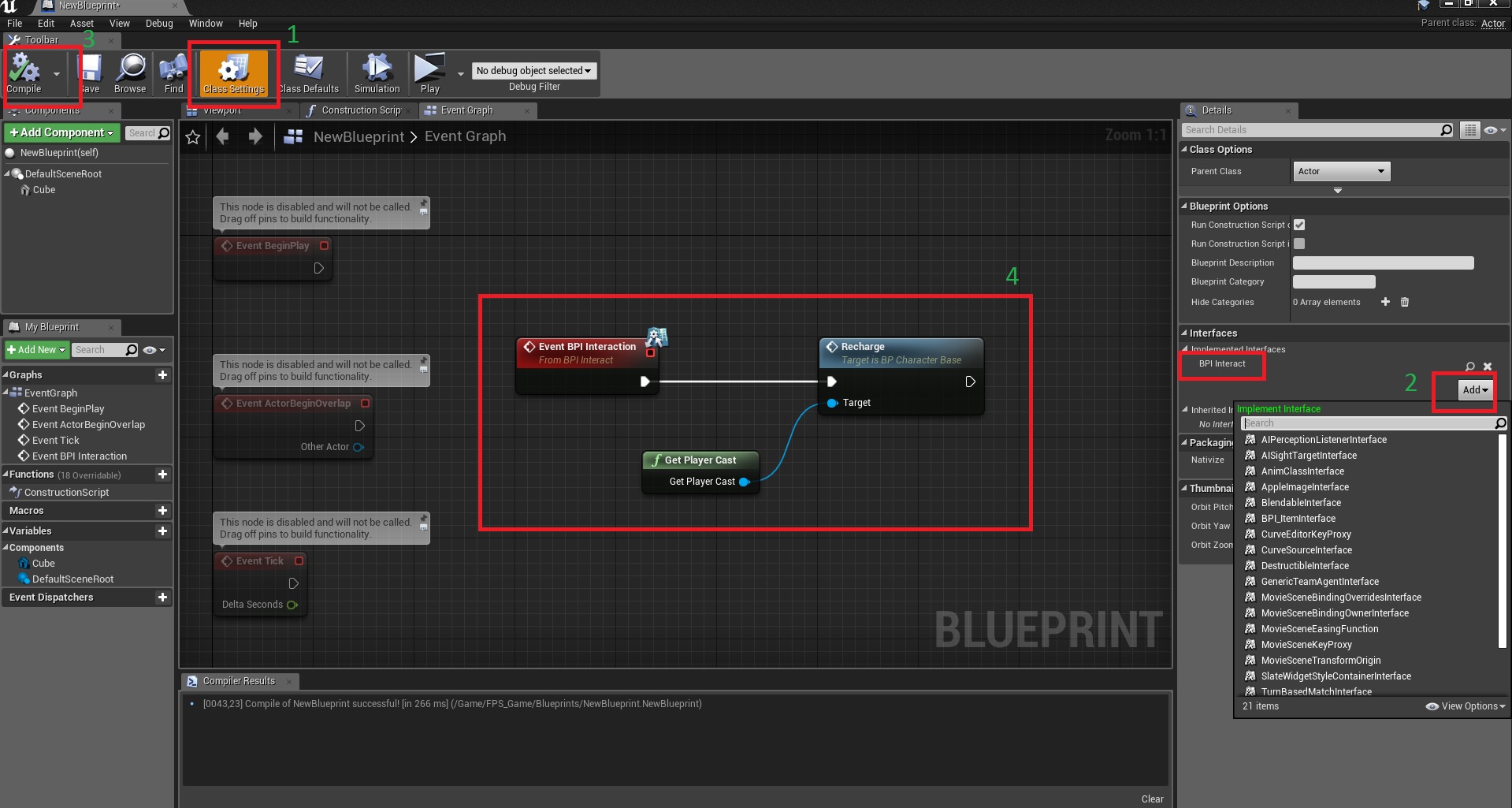The width and height of the screenshot is (1512, 808).
Task: Open Class Defaults in the toolbar
Action: click(x=308, y=73)
